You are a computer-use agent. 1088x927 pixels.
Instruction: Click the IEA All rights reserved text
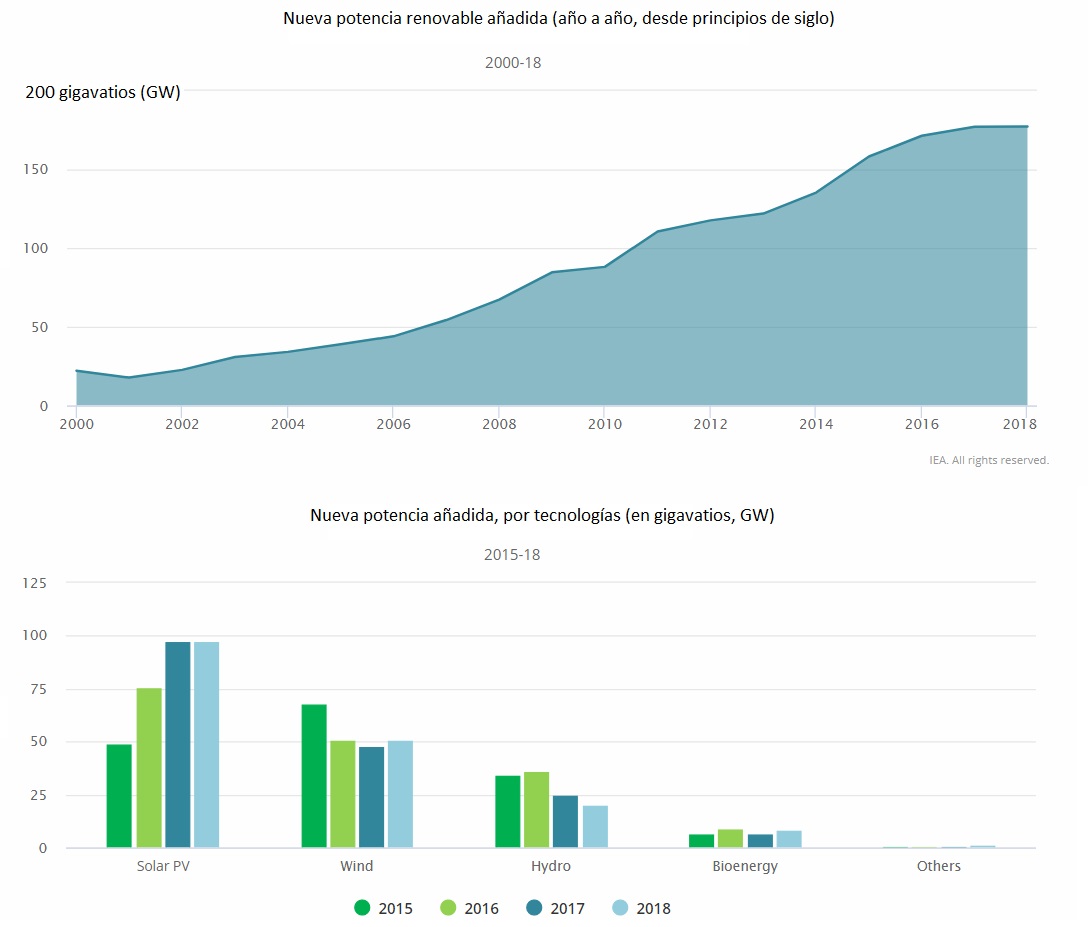click(x=988, y=460)
